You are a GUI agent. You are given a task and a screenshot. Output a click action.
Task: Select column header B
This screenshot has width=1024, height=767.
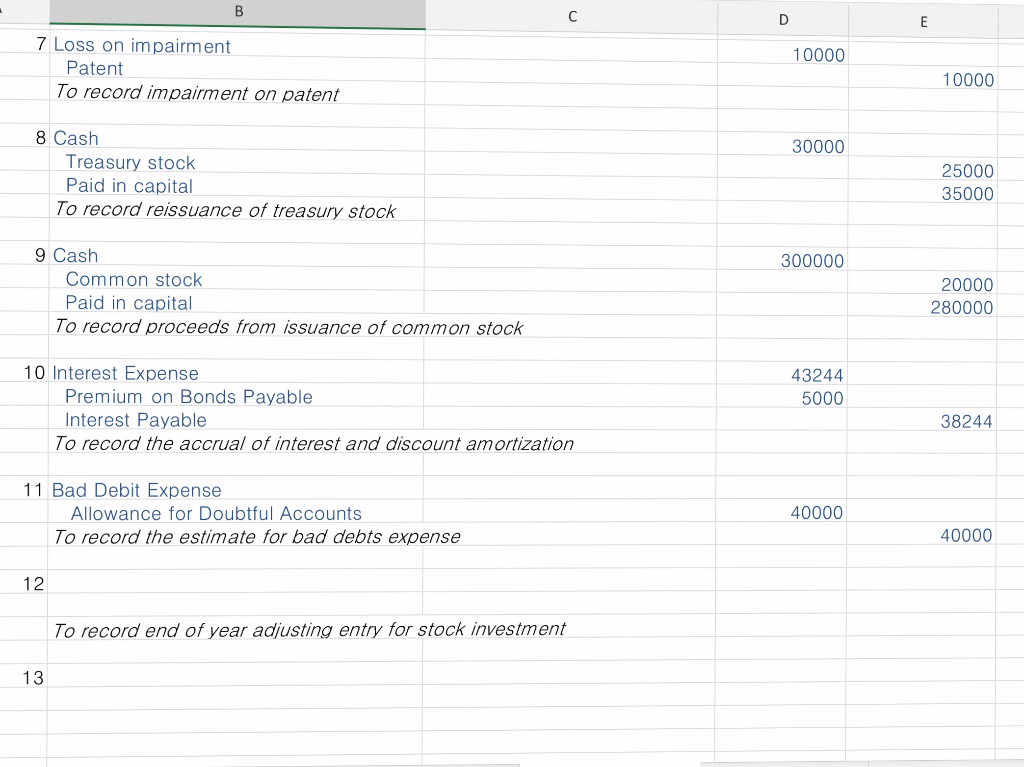tap(238, 12)
